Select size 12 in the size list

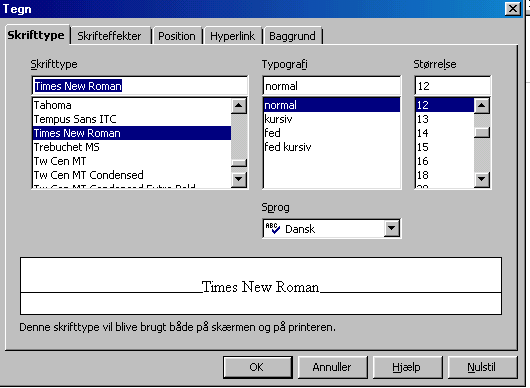tap(444, 105)
